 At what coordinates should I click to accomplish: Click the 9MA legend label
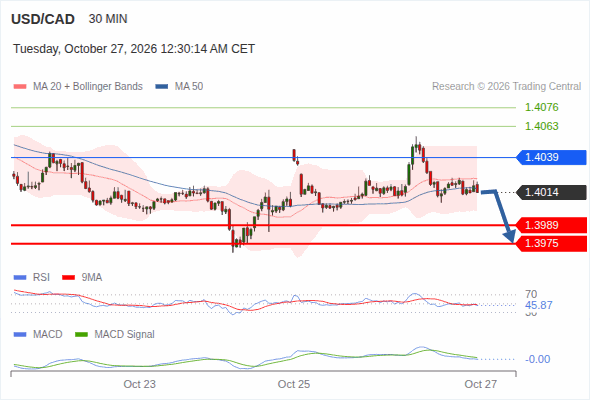[x=92, y=278]
